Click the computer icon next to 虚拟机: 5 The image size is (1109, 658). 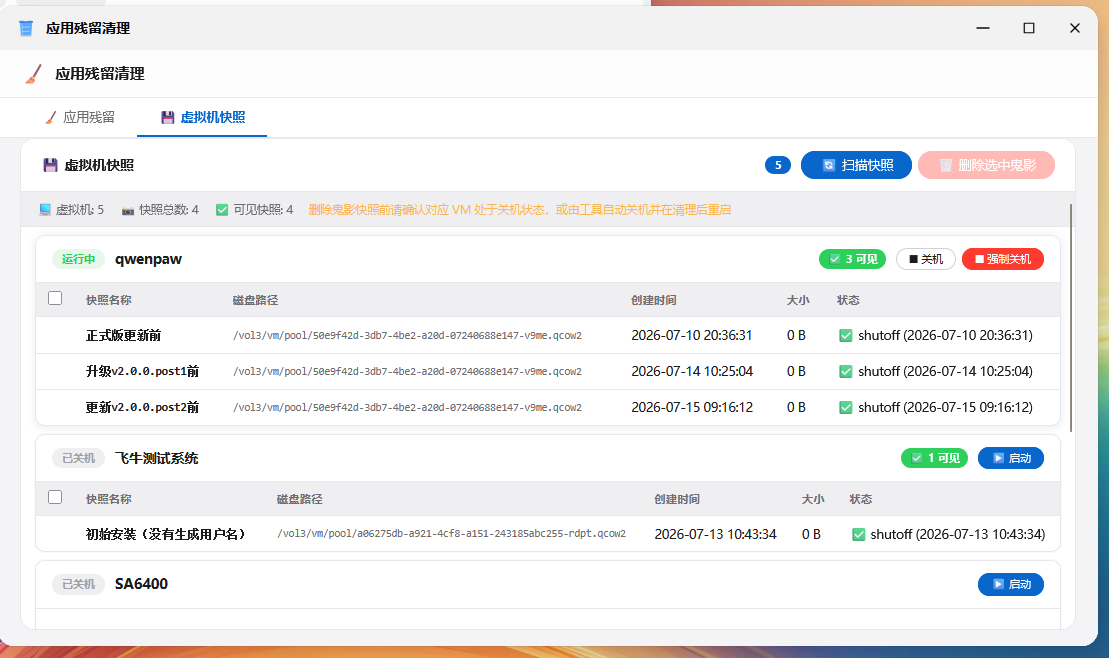click(x=45, y=209)
